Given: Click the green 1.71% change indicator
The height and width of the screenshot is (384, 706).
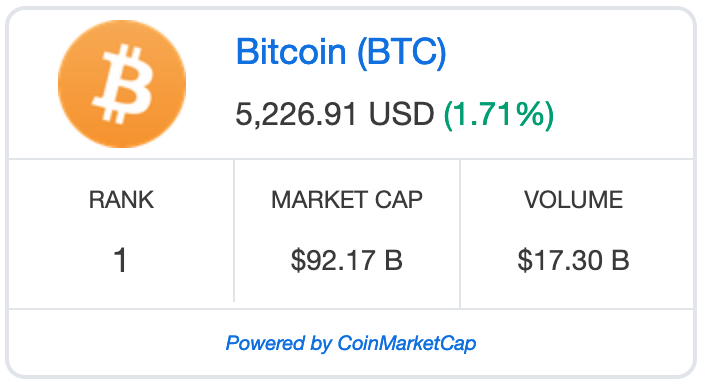Looking at the screenshot, I should [x=499, y=115].
